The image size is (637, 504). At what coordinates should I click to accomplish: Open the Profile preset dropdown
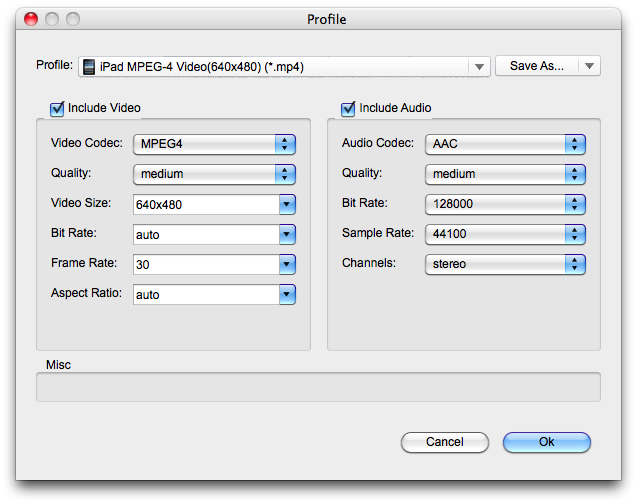click(x=284, y=67)
